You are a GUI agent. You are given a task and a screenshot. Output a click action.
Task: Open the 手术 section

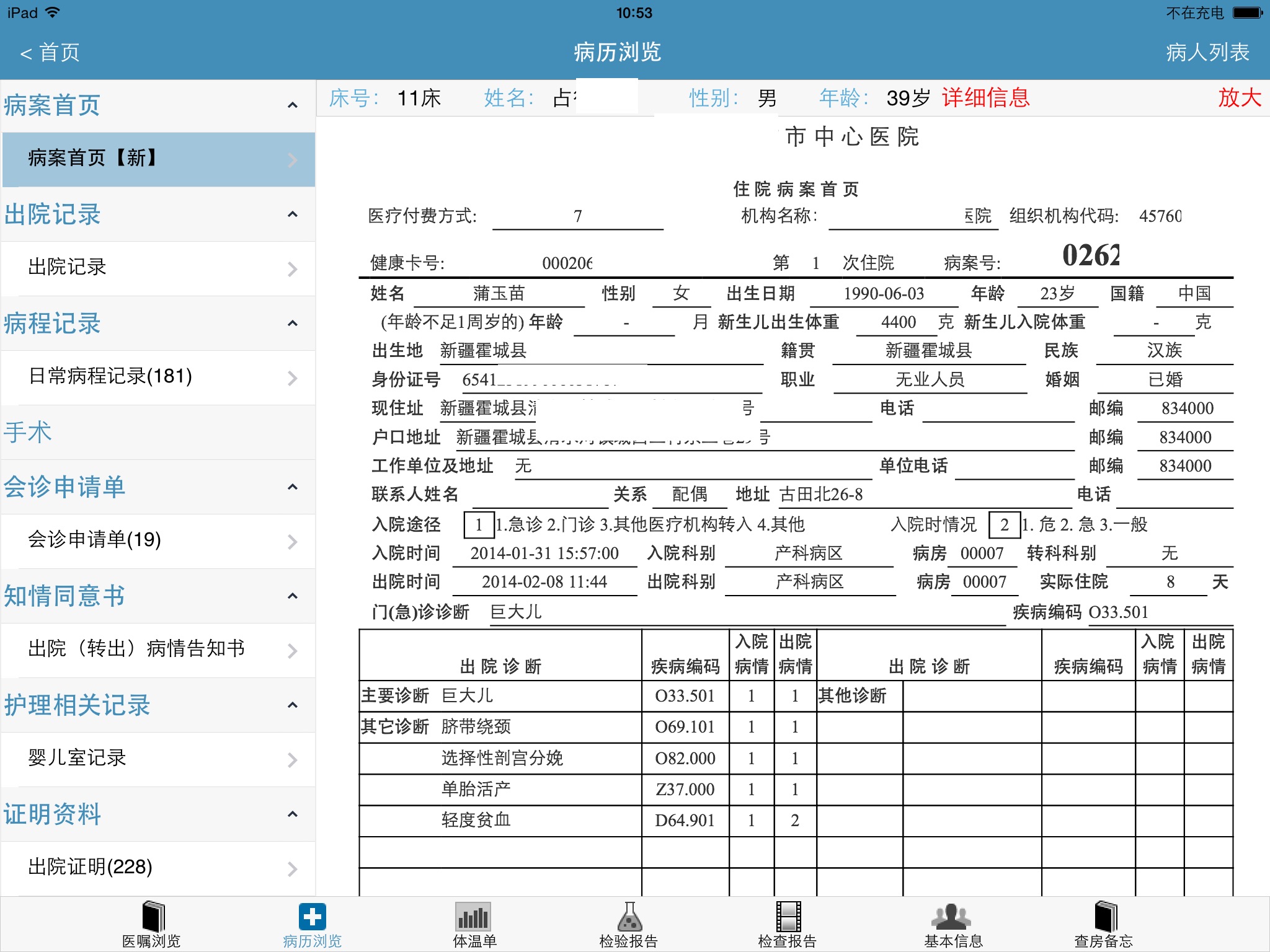[159, 432]
